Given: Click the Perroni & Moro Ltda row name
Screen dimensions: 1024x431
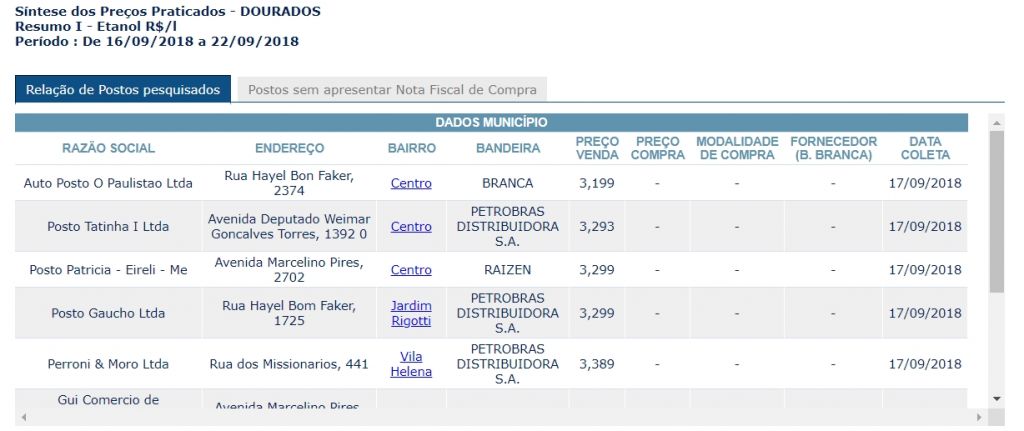Looking at the screenshot, I should pos(108,364).
